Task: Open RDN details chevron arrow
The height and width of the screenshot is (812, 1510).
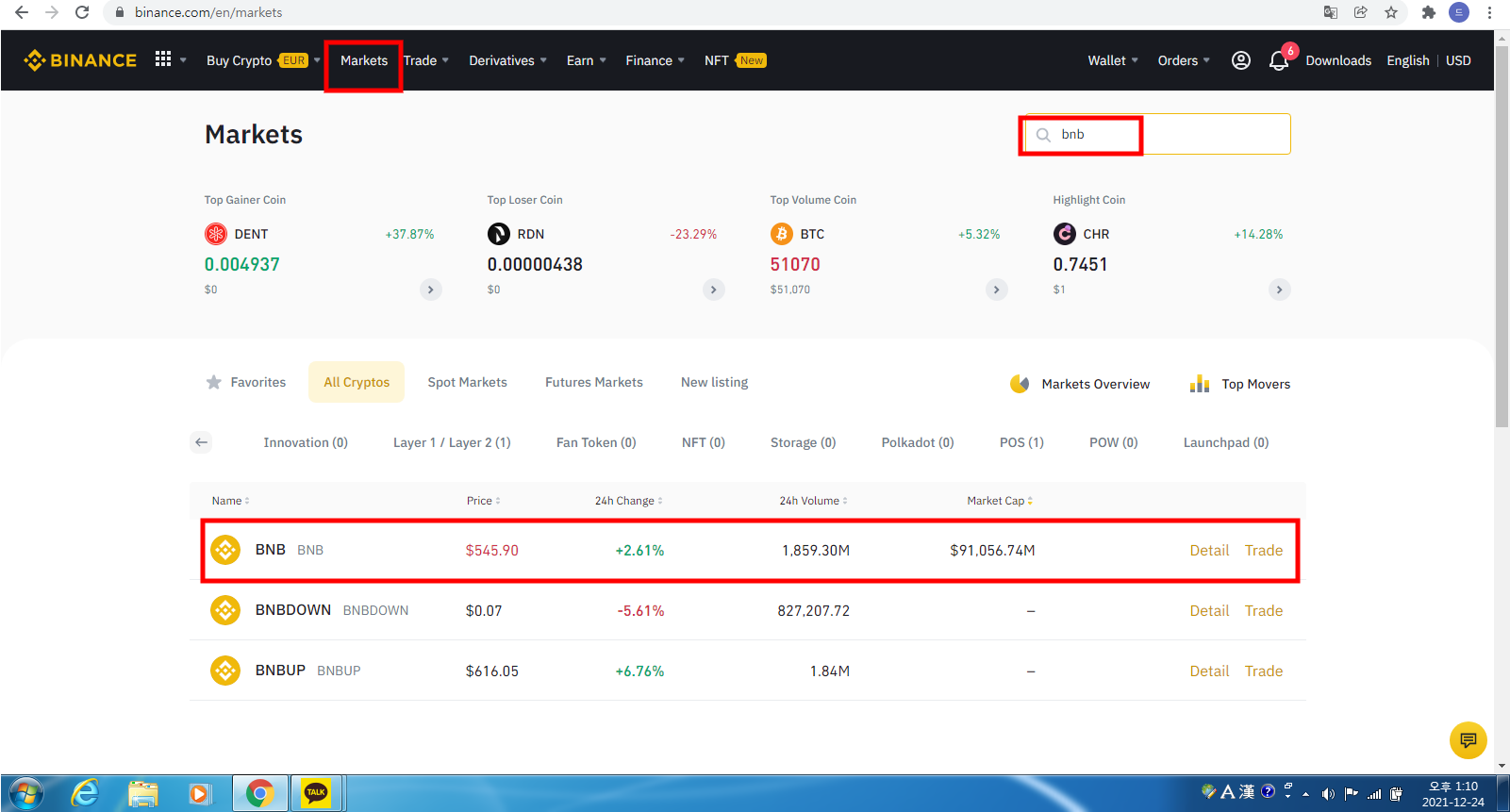Action: 714,290
